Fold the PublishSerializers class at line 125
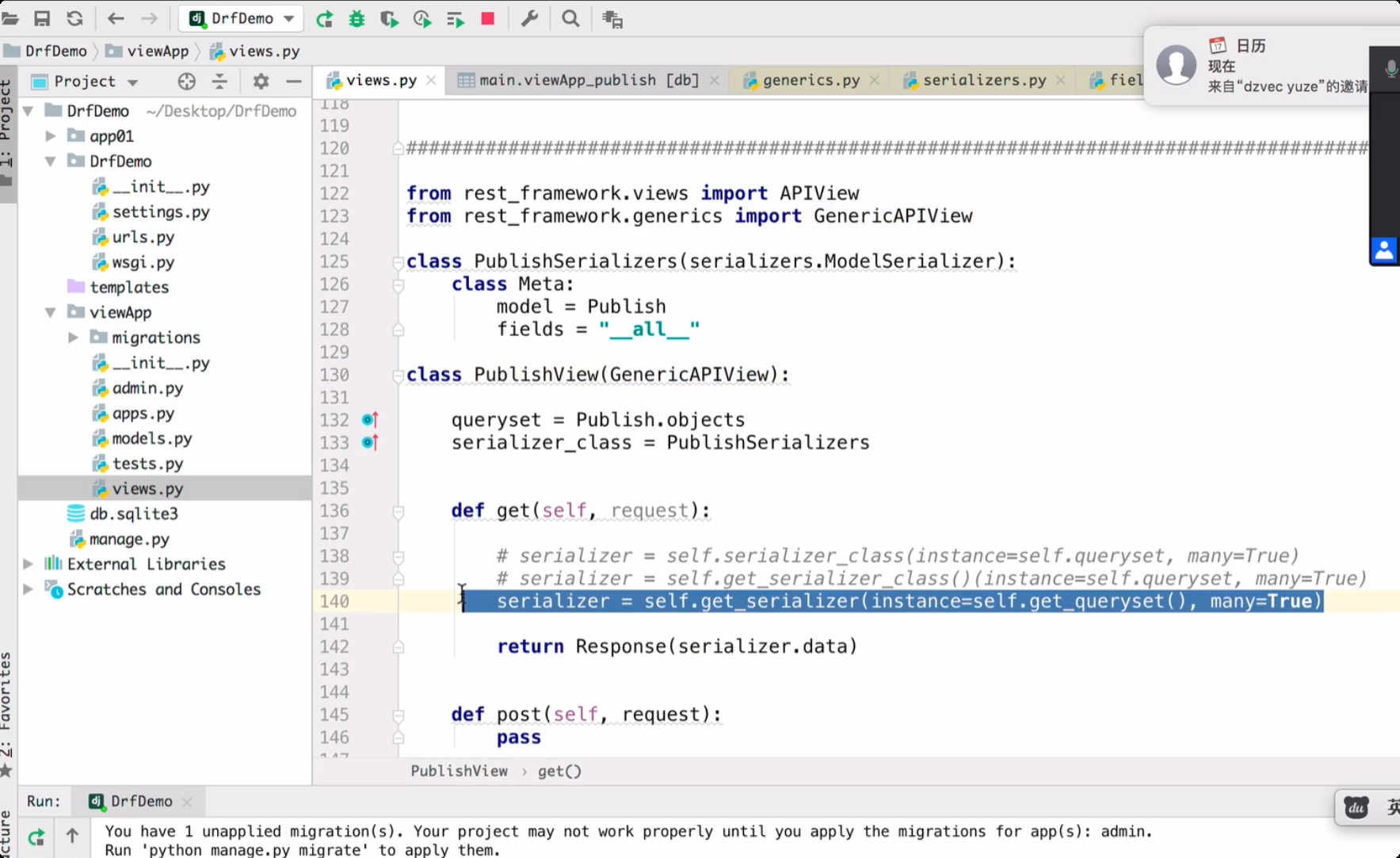The width and height of the screenshot is (1400, 858). pos(398,261)
